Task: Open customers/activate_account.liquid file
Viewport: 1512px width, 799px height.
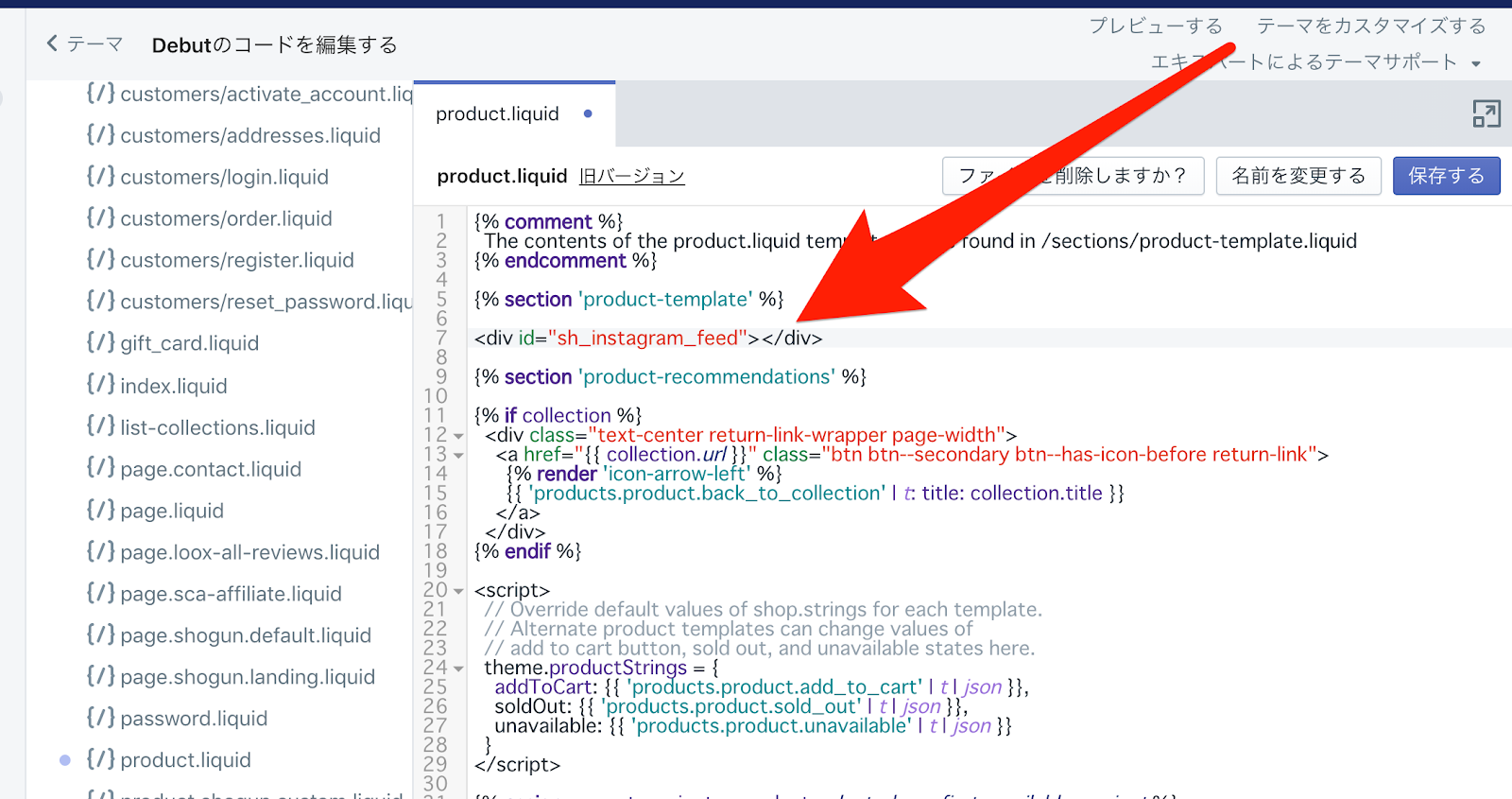Action: 266,94
